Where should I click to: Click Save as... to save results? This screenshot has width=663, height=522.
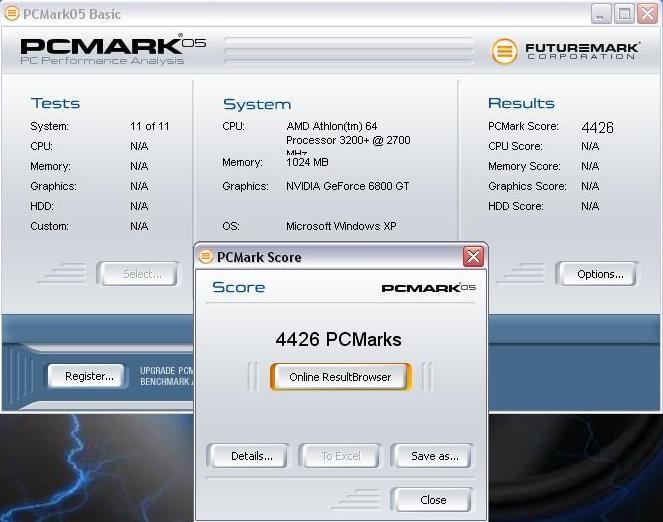click(434, 456)
